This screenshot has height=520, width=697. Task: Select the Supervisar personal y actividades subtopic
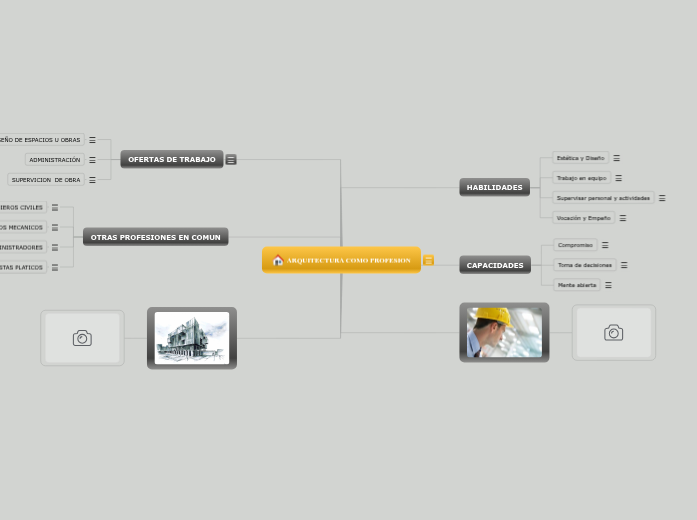[x=603, y=198]
